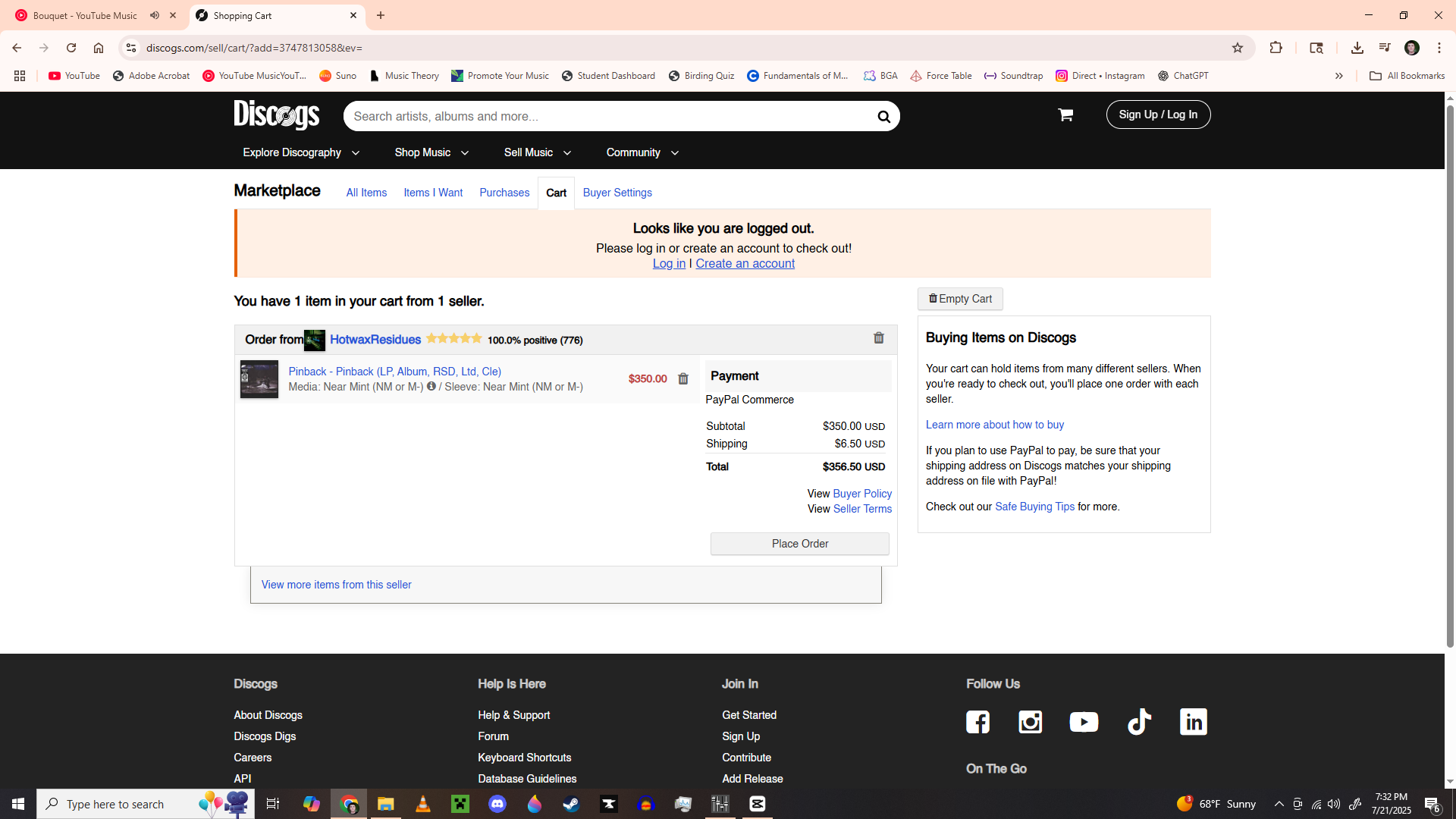Open About Discogs footer link
This screenshot has width=1456, height=819.
click(x=268, y=715)
